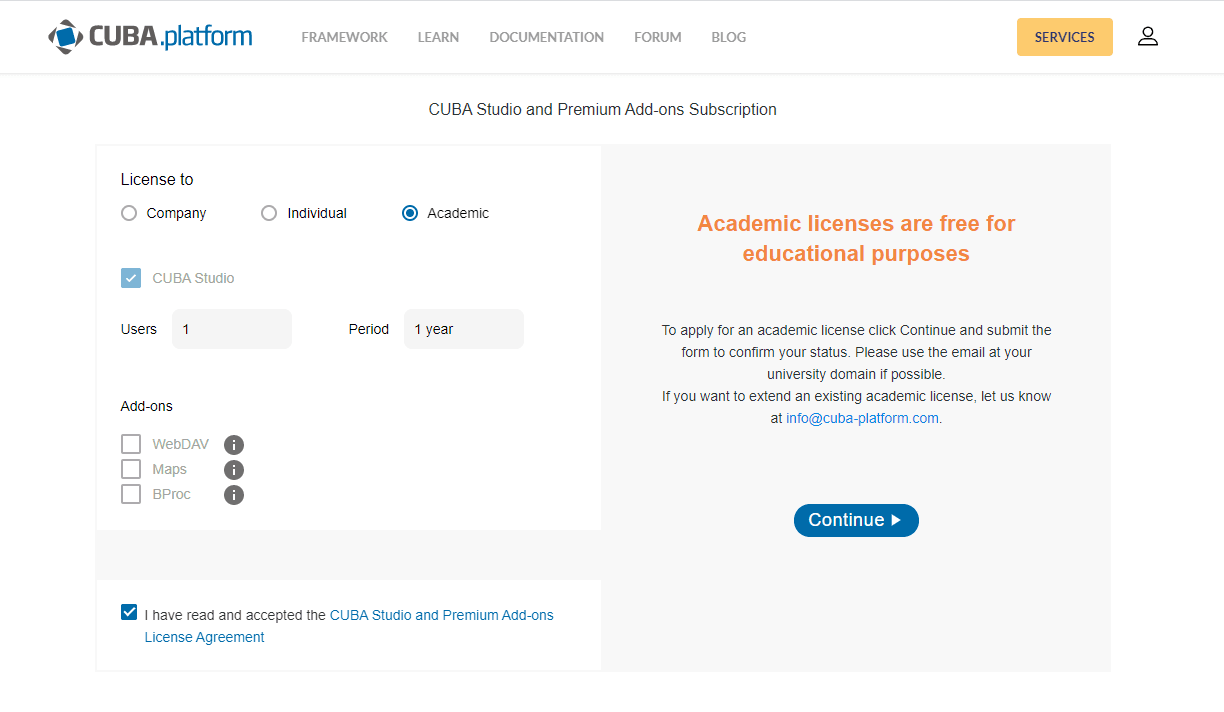Click the Users number field
This screenshot has width=1224, height=712.
click(231, 329)
